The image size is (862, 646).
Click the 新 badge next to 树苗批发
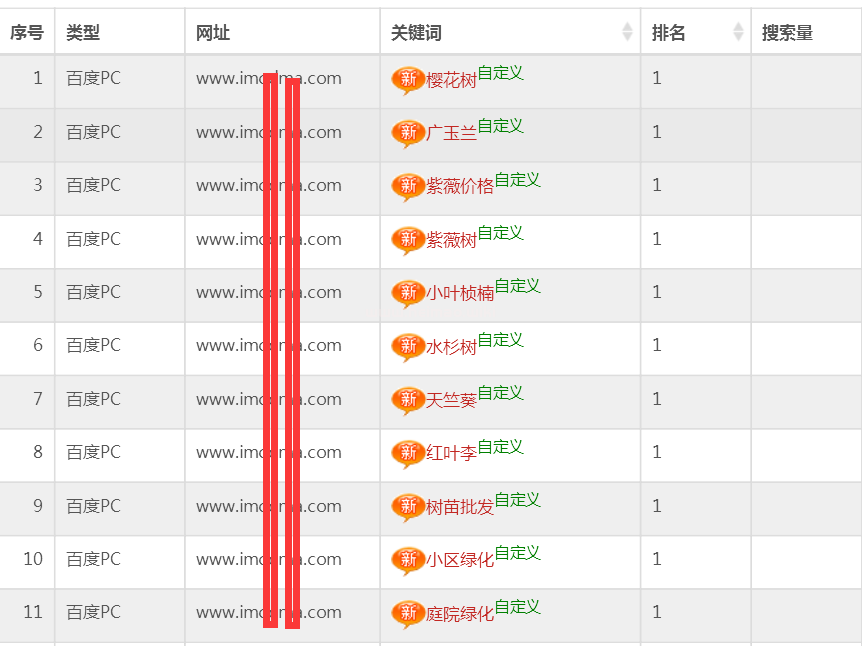pos(408,507)
